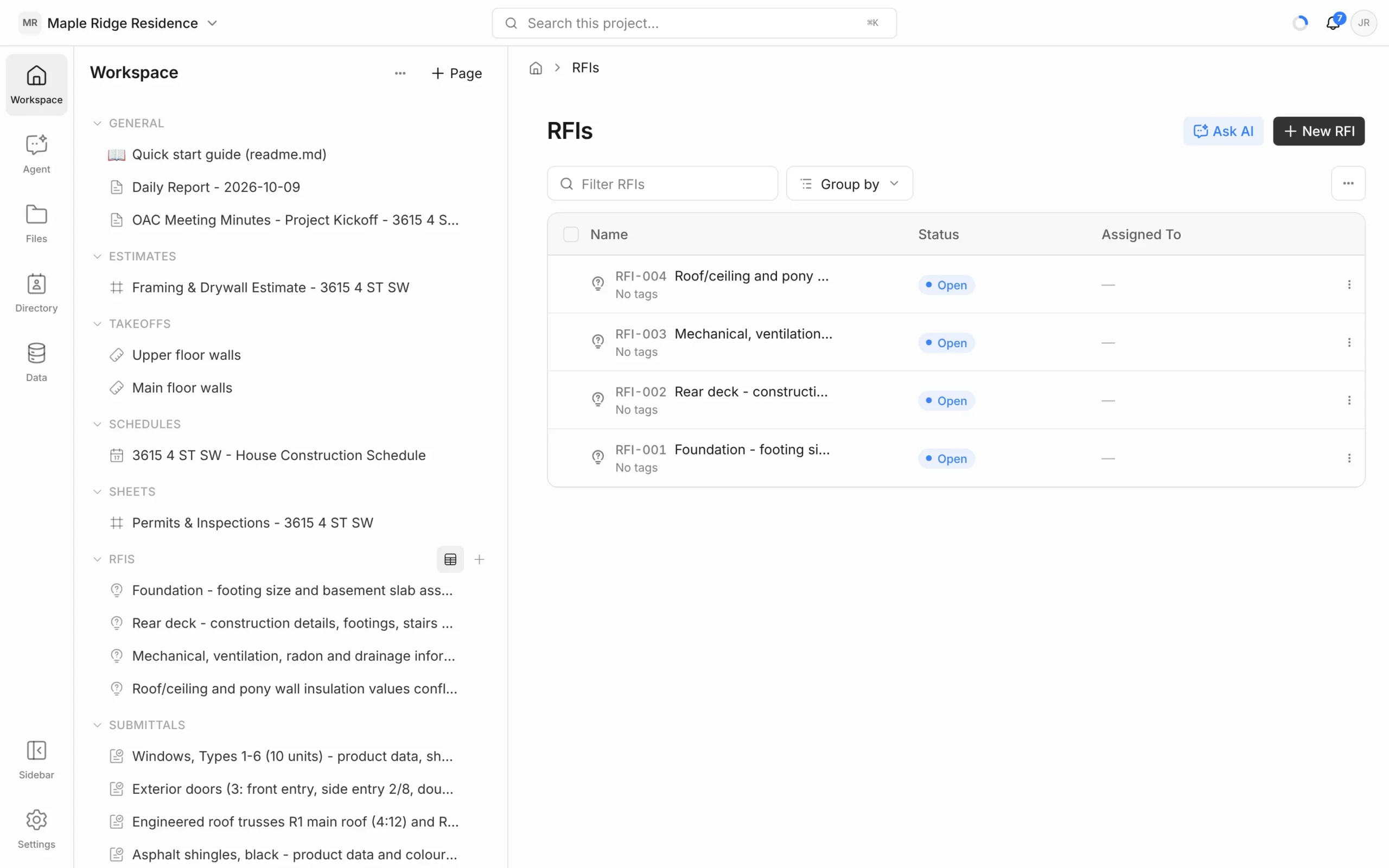Open the notifications bell

point(1333,23)
